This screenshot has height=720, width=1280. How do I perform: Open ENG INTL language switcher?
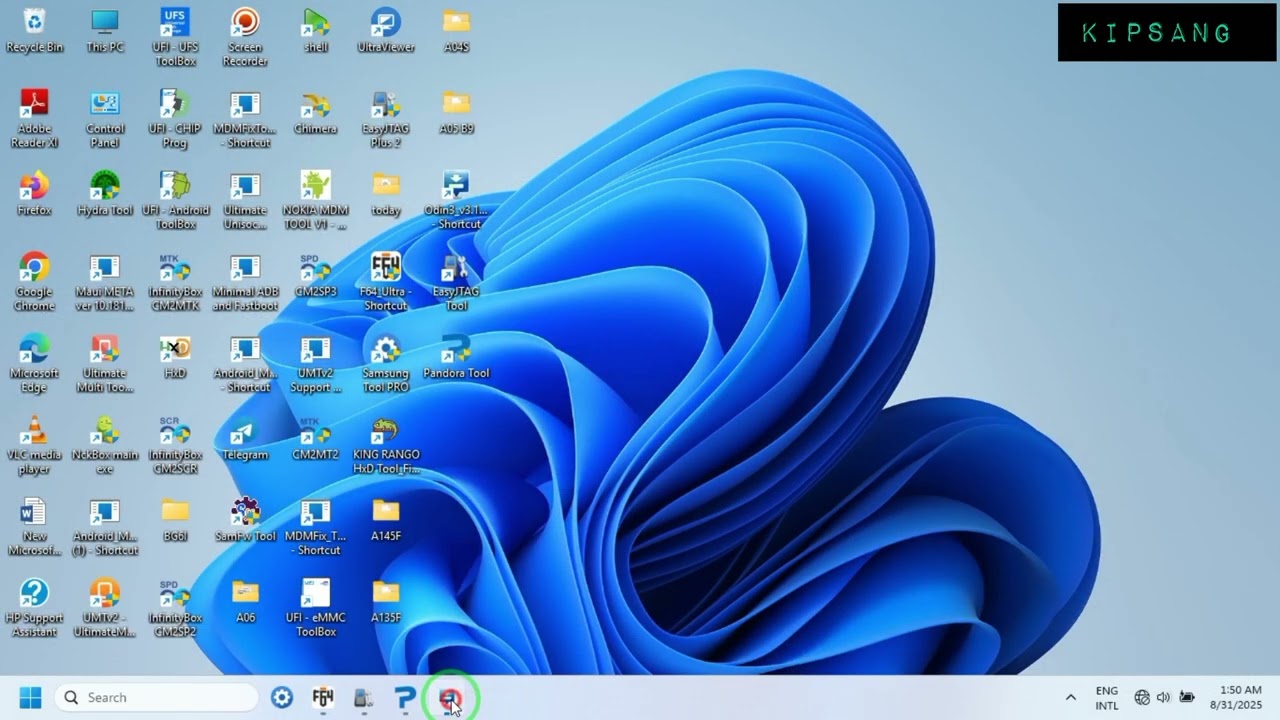[1107, 698]
